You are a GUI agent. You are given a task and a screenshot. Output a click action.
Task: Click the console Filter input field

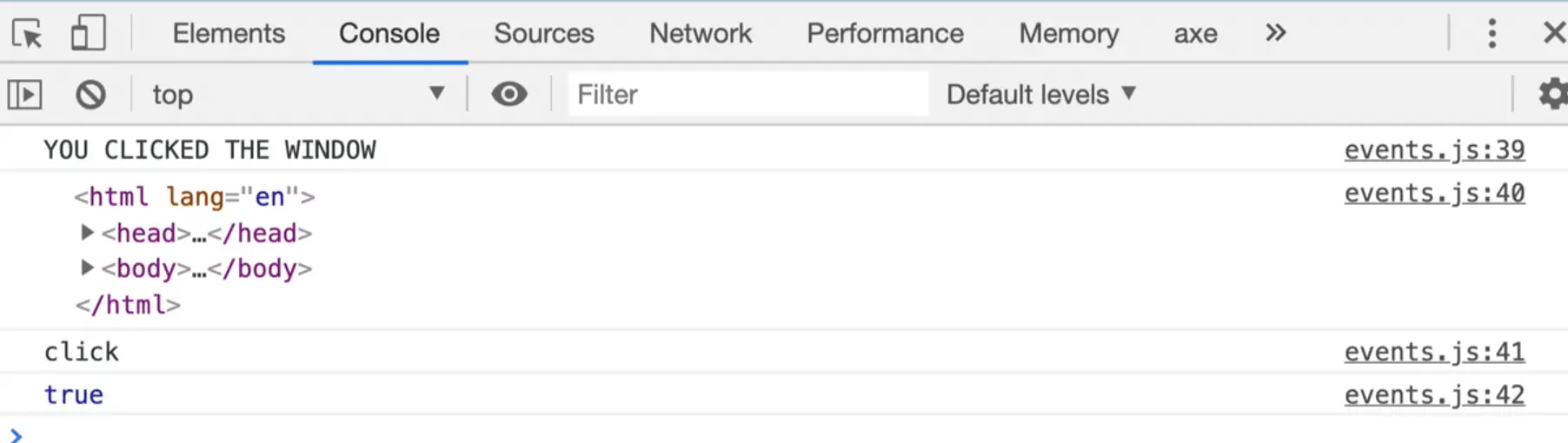[747, 94]
